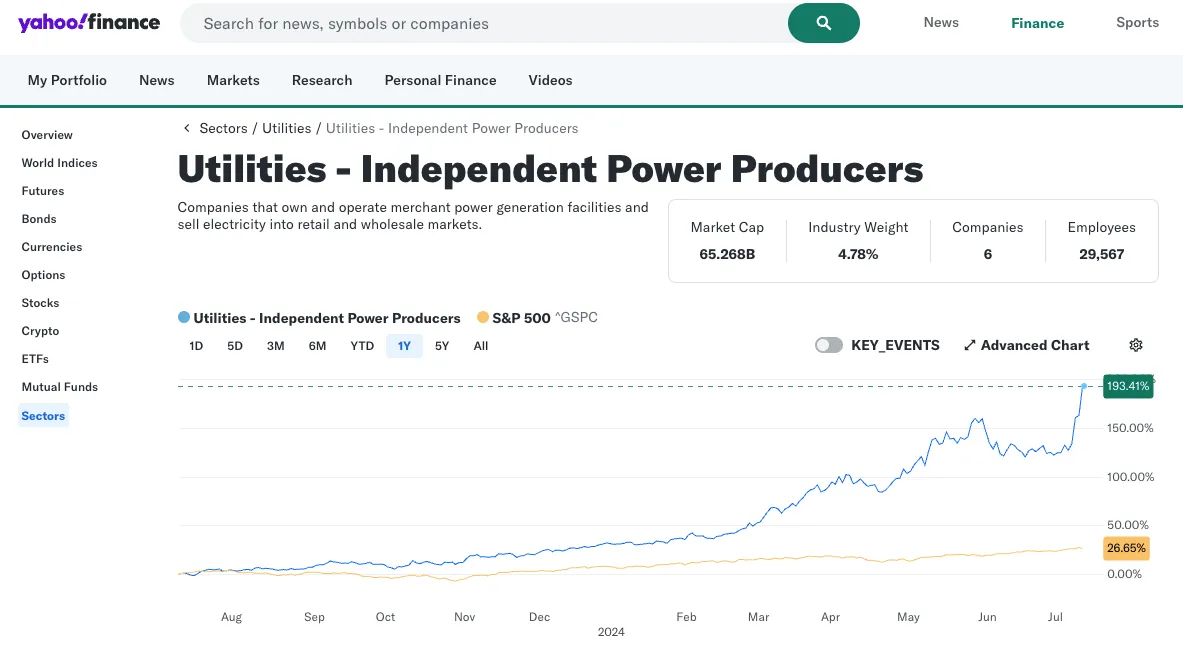Click the Yahoo Finance logo
The image size is (1183, 649).
[x=89, y=23]
